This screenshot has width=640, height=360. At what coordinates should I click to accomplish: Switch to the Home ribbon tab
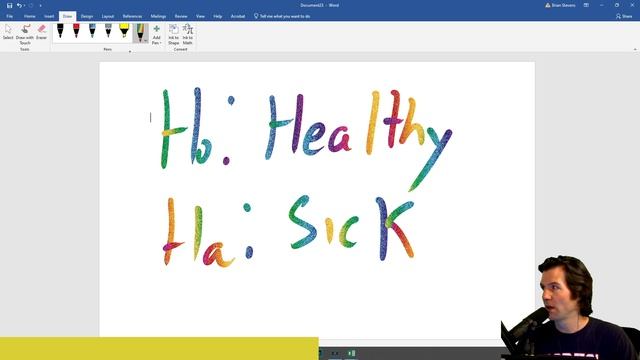(29, 16)
